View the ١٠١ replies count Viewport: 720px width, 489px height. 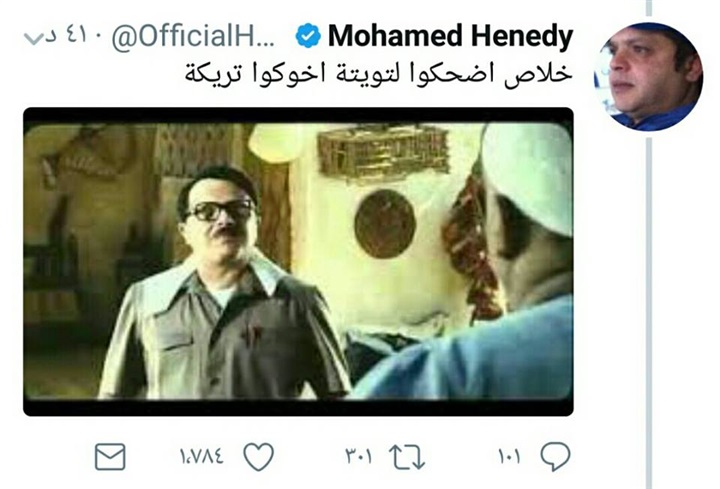(x=509, y=457)
